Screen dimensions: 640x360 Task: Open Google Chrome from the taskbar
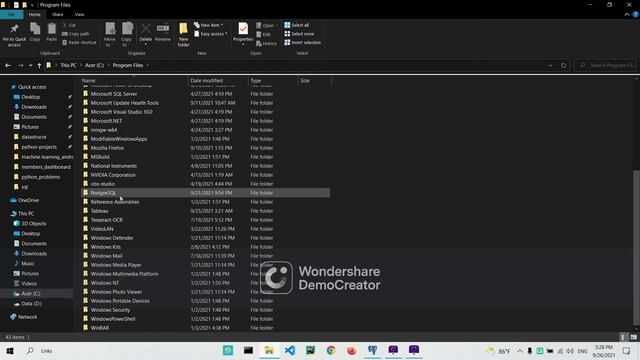click(331, 351)
